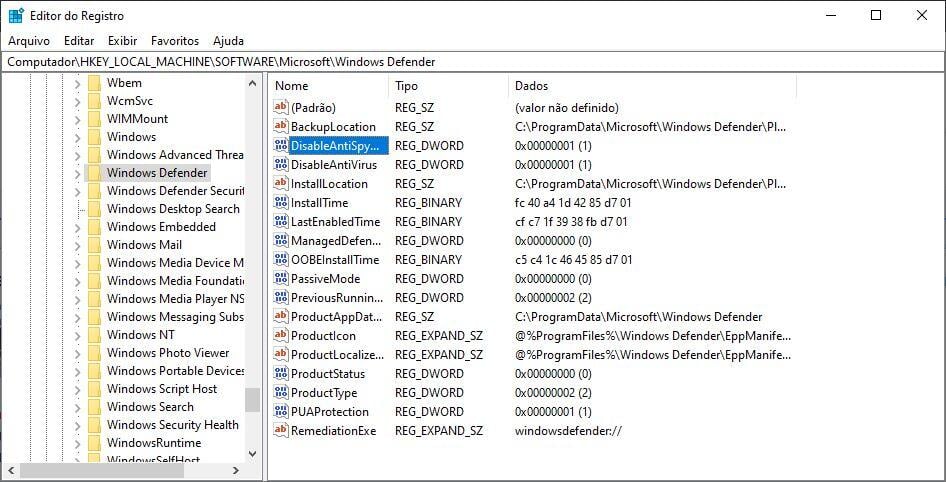Click the LastEnabledTime binary icon
Screen dimensions: 946x482
(281, 221)
